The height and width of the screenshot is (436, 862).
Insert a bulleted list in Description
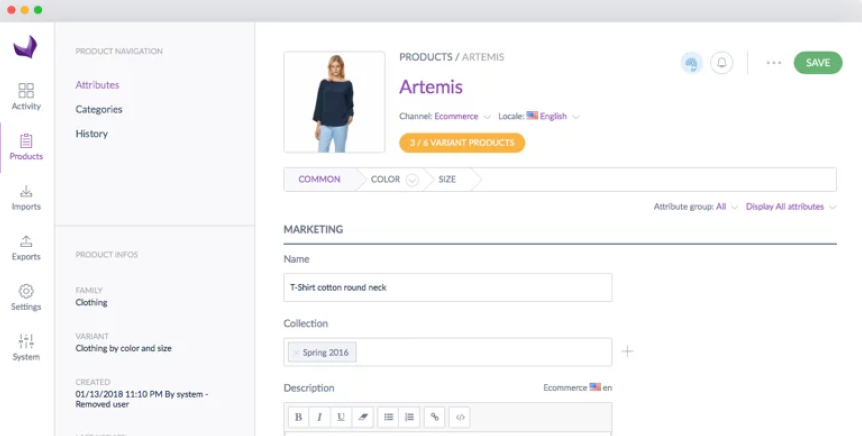coord(389,417)
